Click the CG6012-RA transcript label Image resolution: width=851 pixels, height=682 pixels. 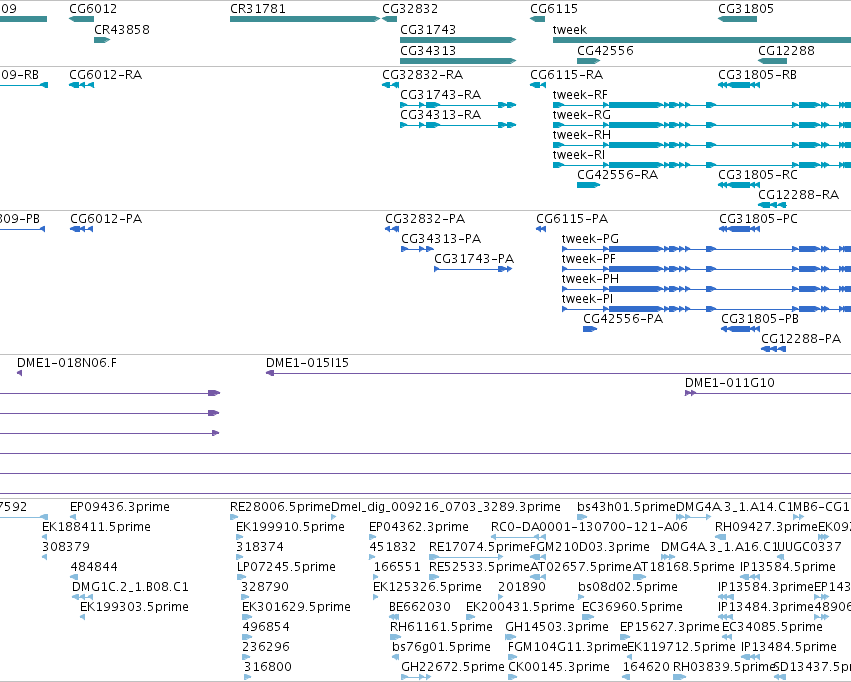pos(106,74)
